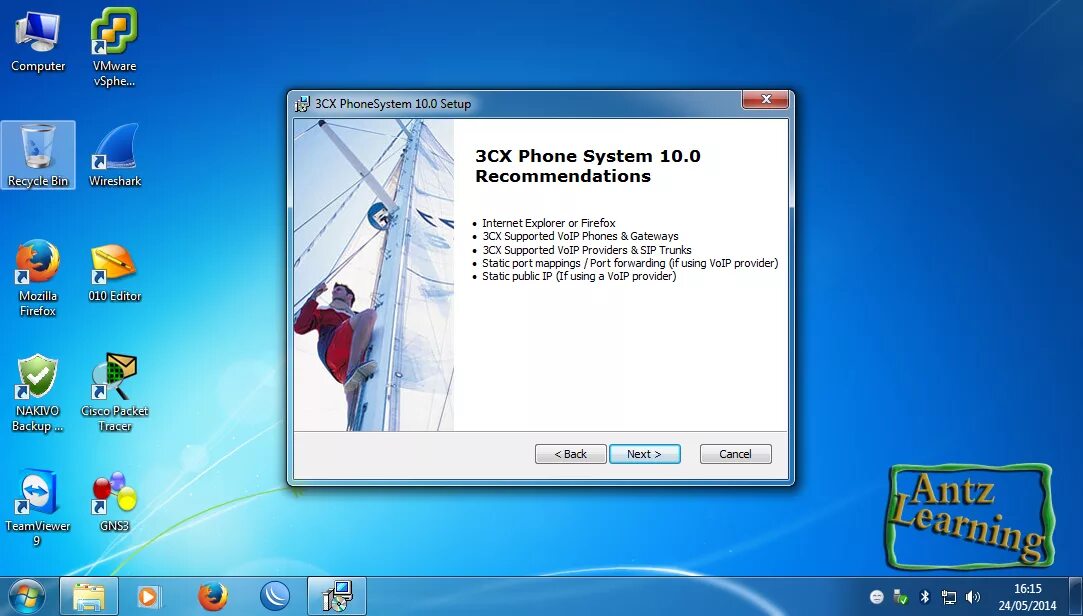Close the 3CX PhoneSystem Setup window
1083x616 pixels.
pyautogui.click(x=765, y=99)
